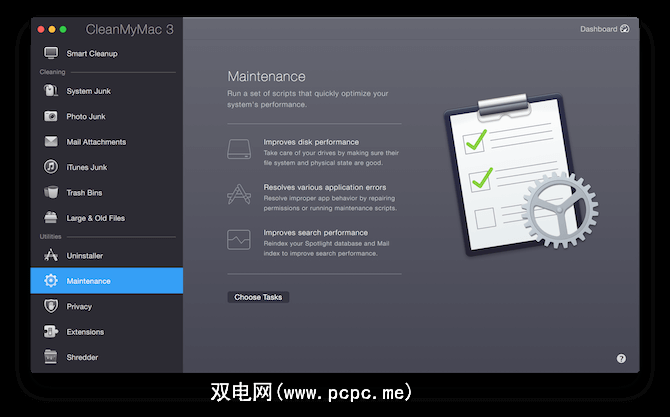Click 'Improves search performance' heading
This screenshot has height=417, width=670.
click(x=315, y=232)
